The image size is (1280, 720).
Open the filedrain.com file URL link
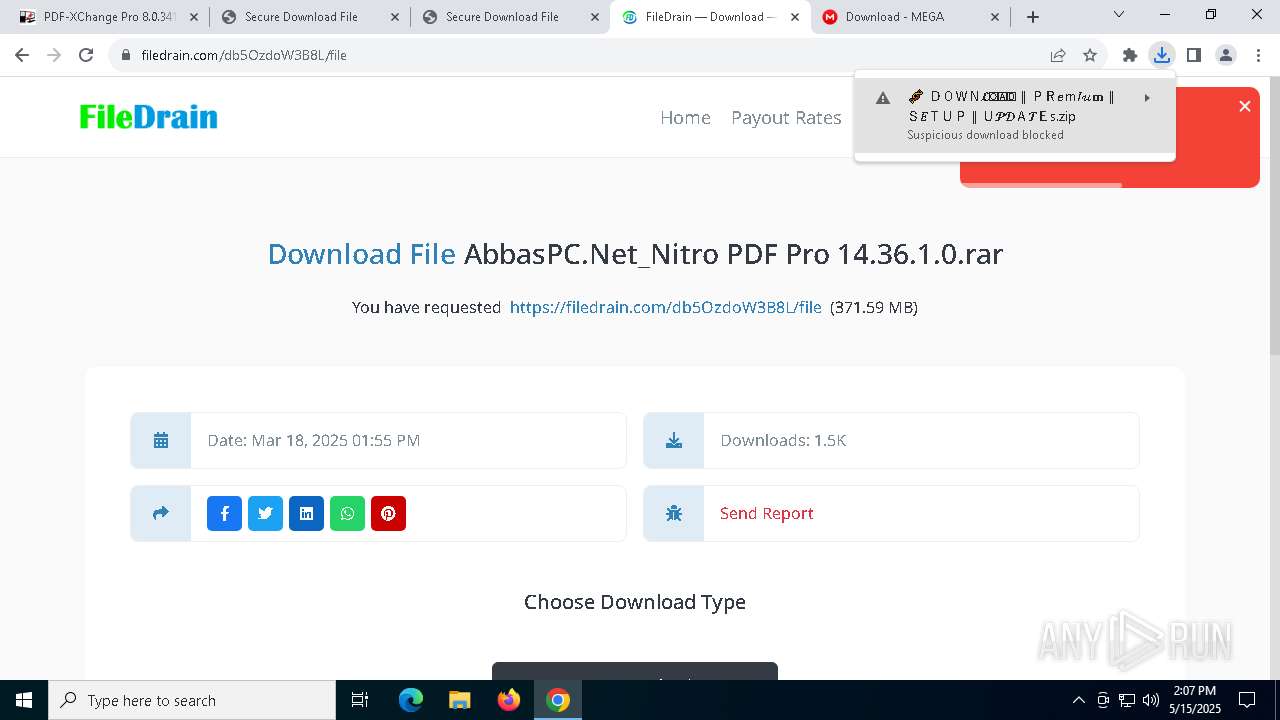pyautogui.click(x=665, y=307)
